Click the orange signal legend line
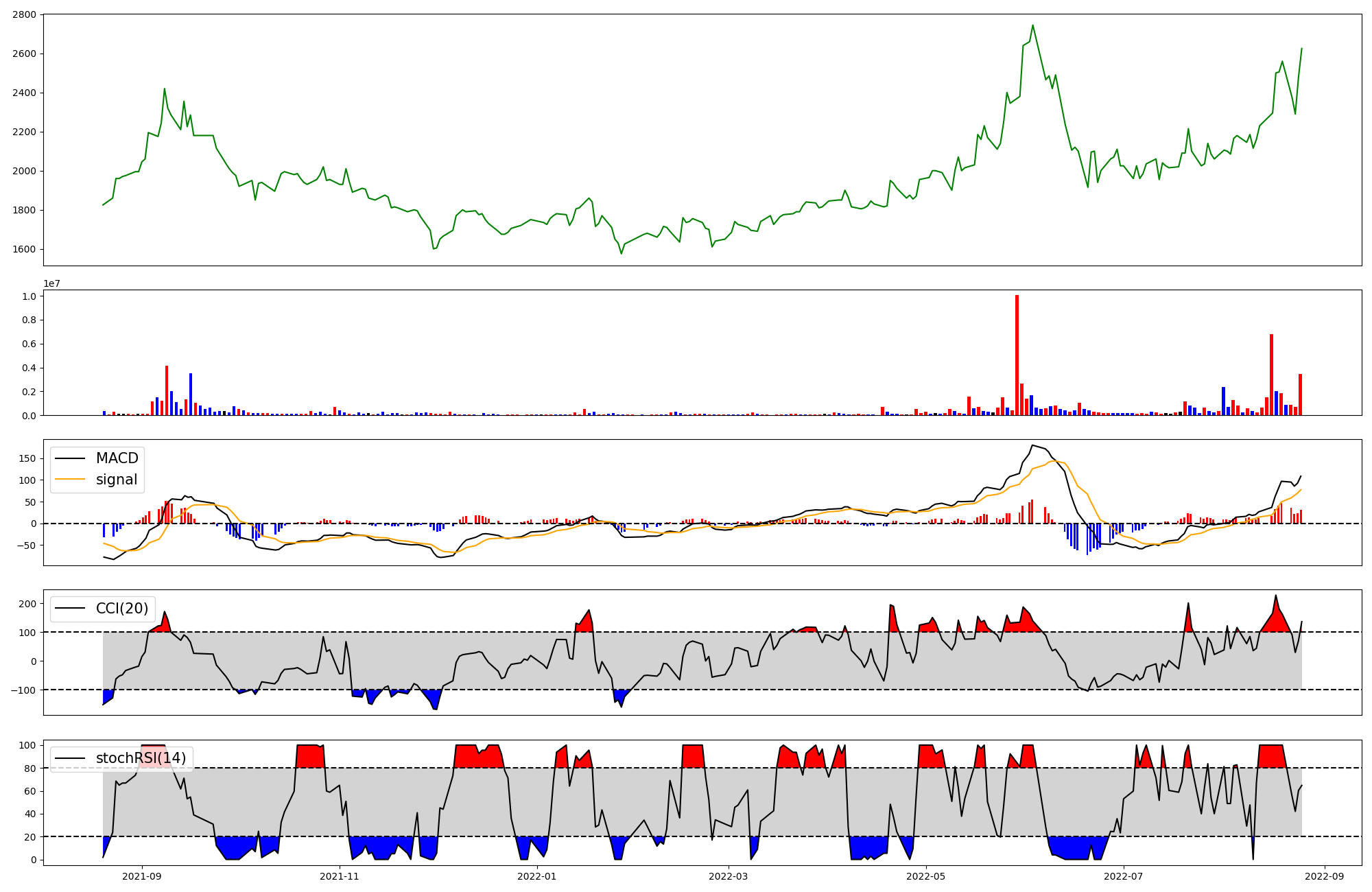 pos(70,480)
